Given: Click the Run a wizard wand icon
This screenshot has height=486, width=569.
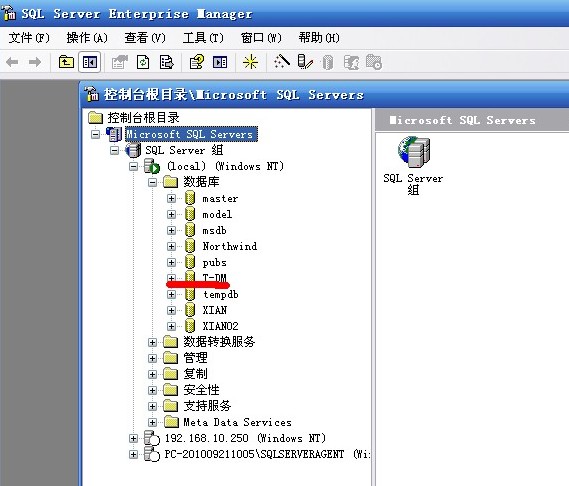Looking at the screenshot, I should (x=282, y=61).
